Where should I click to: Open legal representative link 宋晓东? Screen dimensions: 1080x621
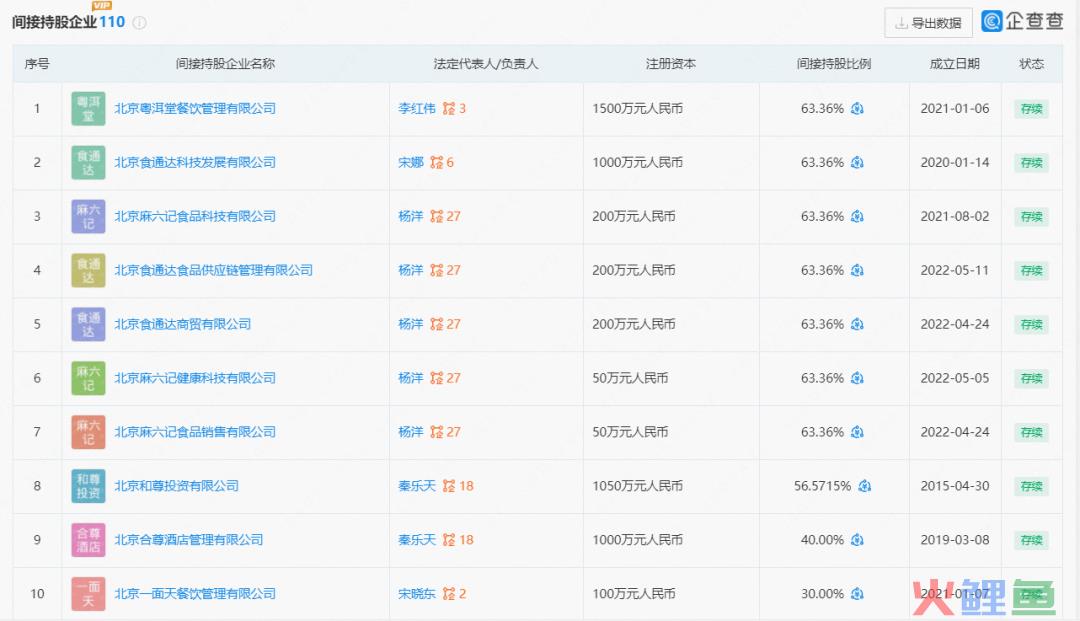point(417,593)
